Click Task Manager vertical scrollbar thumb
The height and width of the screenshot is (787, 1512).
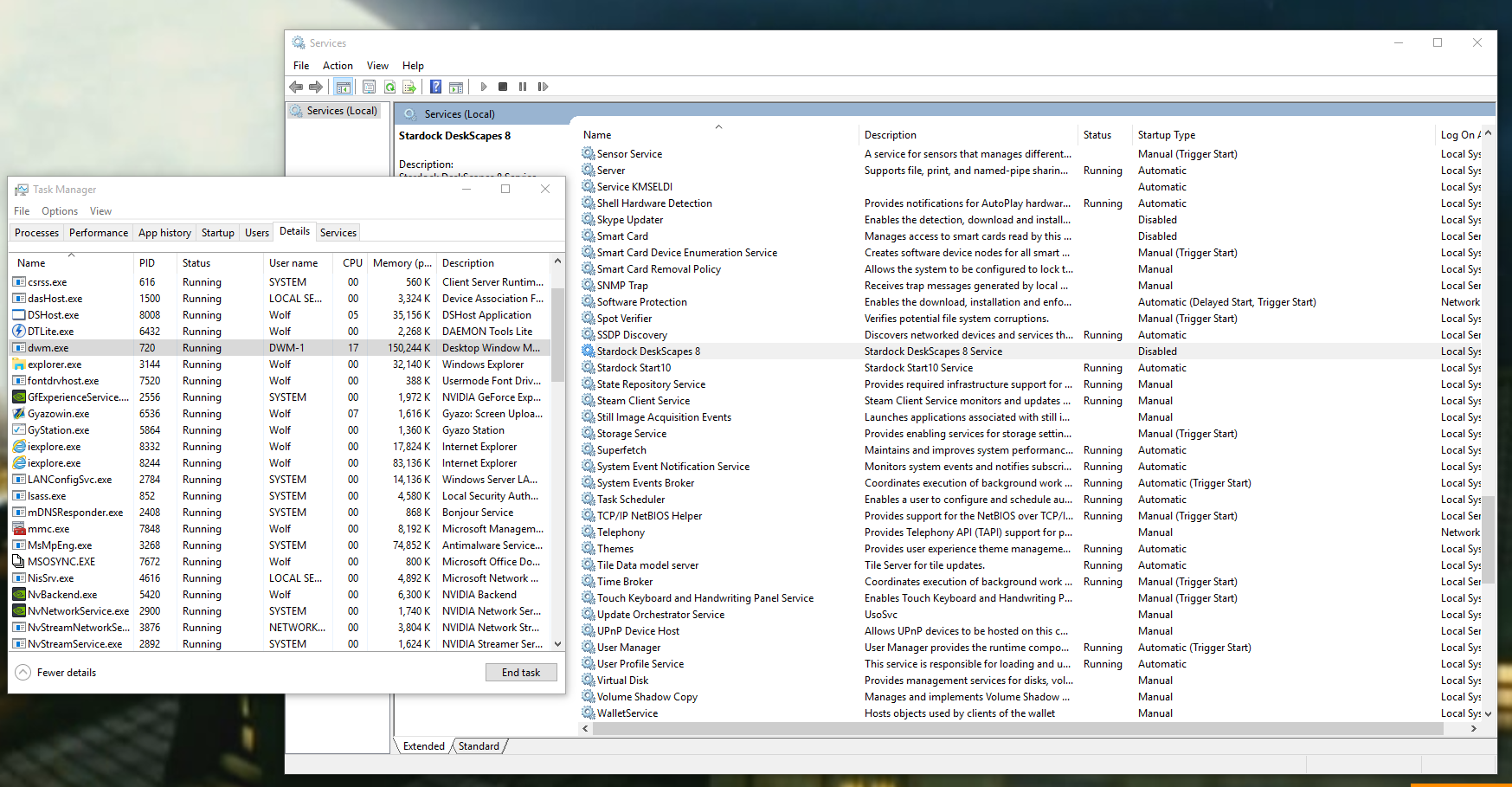[557, 334]
